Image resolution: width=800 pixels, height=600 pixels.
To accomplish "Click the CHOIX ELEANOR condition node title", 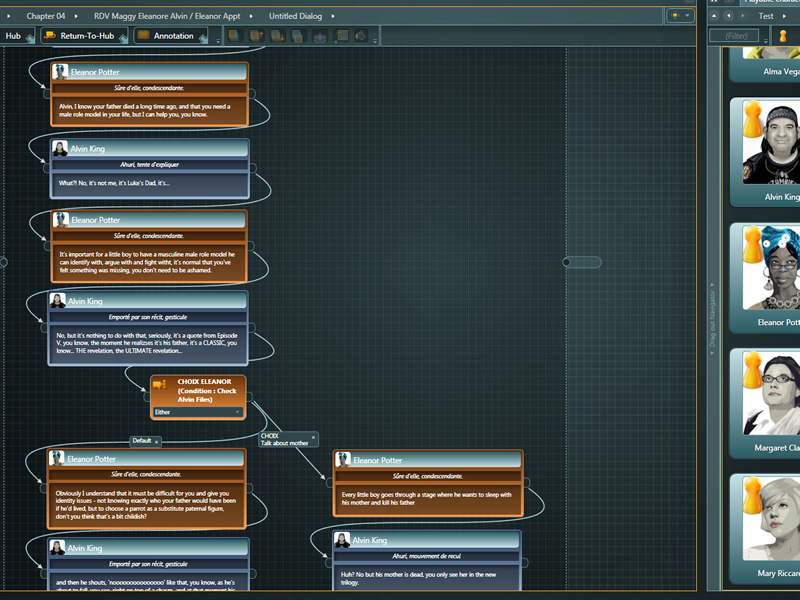I will point(207,390).
